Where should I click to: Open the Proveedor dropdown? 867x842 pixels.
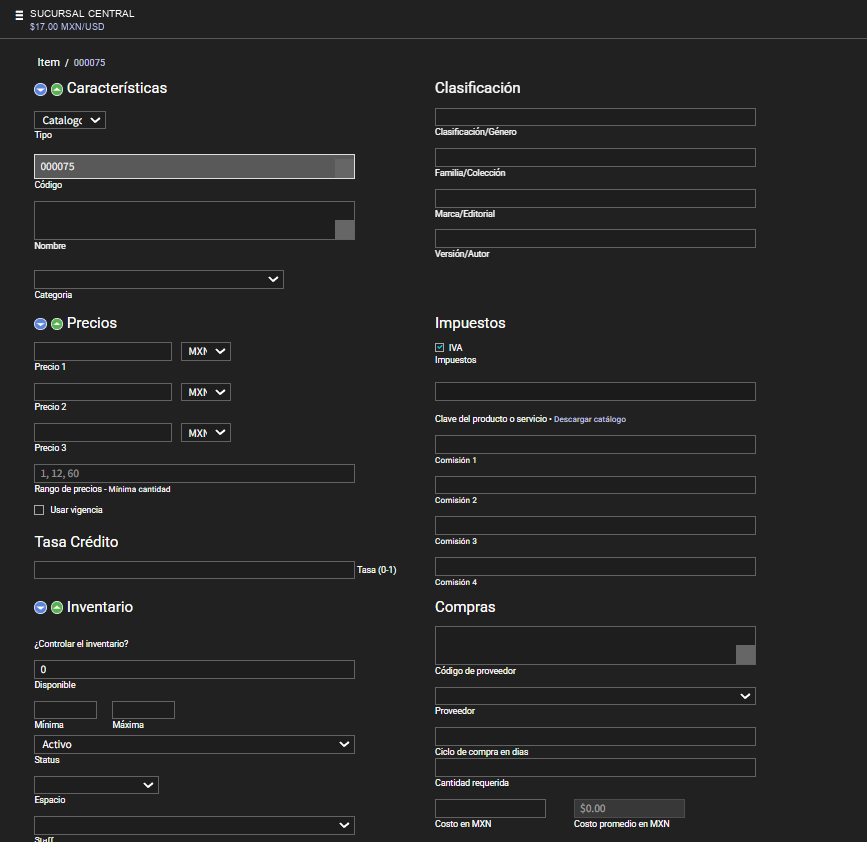tap(595, 696)
